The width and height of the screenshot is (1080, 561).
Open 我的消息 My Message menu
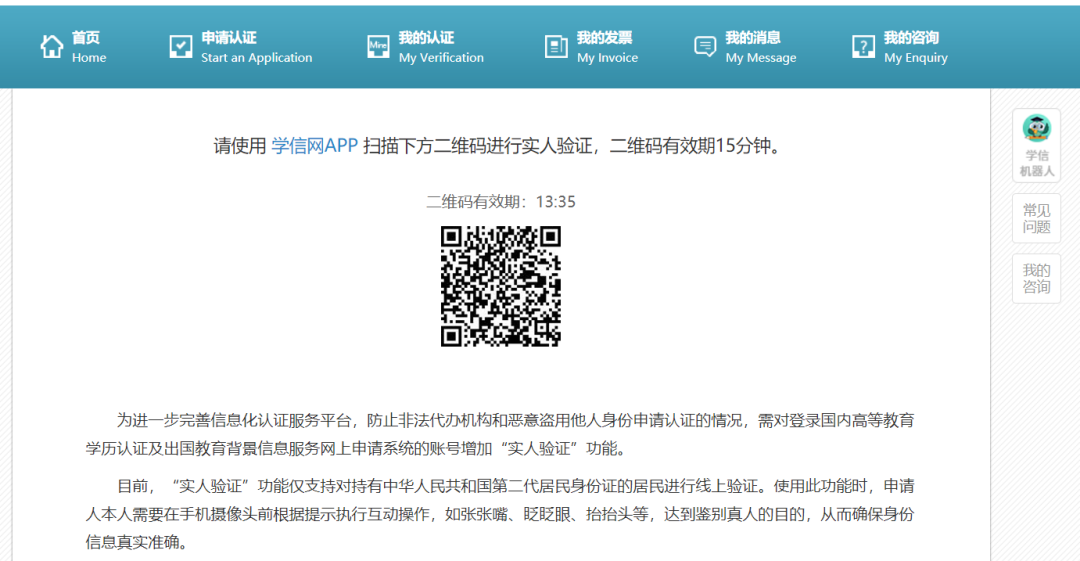pyautogui.click(x=745, y=47)
